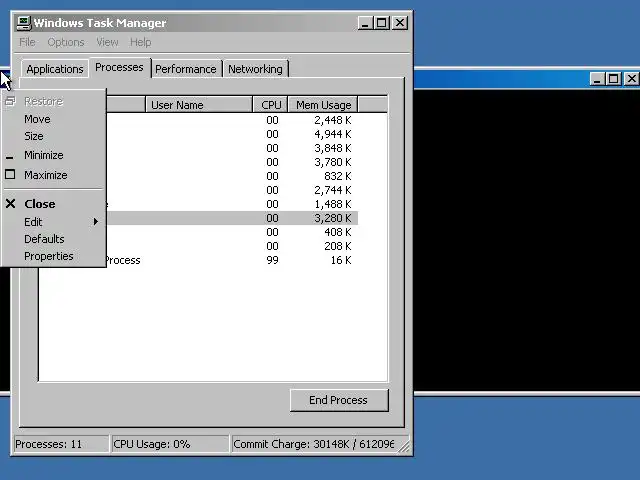Select the process row using 3,780 K
This screenshot has height=480, width=640.
pyautogui.click(x=232, y=162)
